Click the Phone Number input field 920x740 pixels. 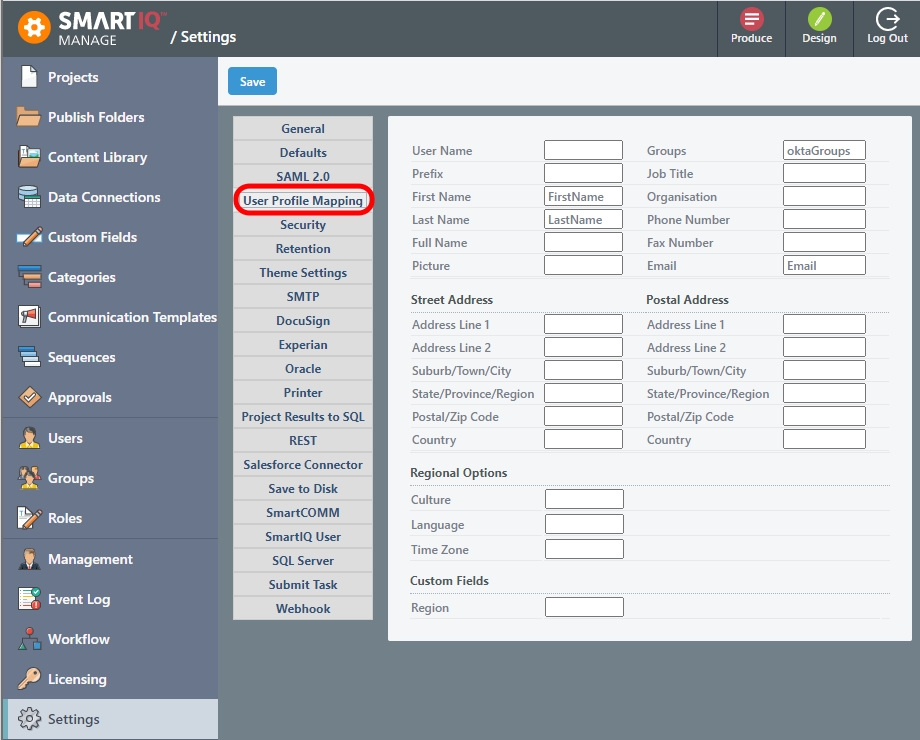[x=824, y=219]
